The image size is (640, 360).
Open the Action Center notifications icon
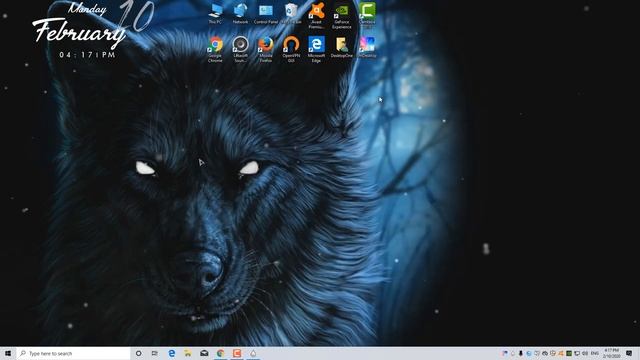[629, 353]
